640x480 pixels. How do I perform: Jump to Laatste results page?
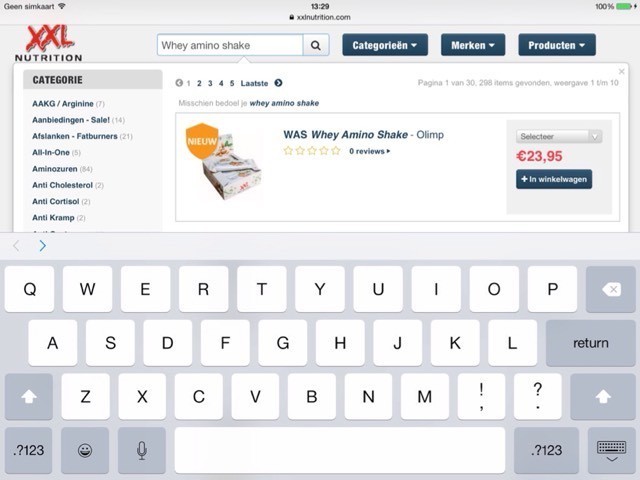[254, 83]
